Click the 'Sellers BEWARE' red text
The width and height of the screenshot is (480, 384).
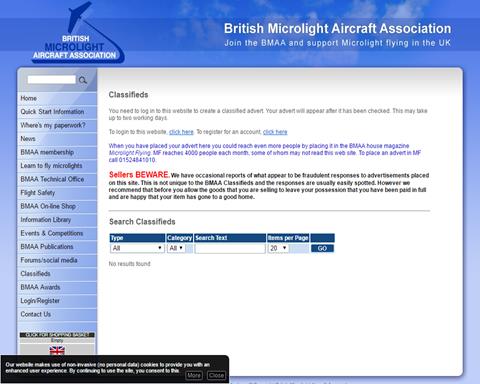click(139, 175)
